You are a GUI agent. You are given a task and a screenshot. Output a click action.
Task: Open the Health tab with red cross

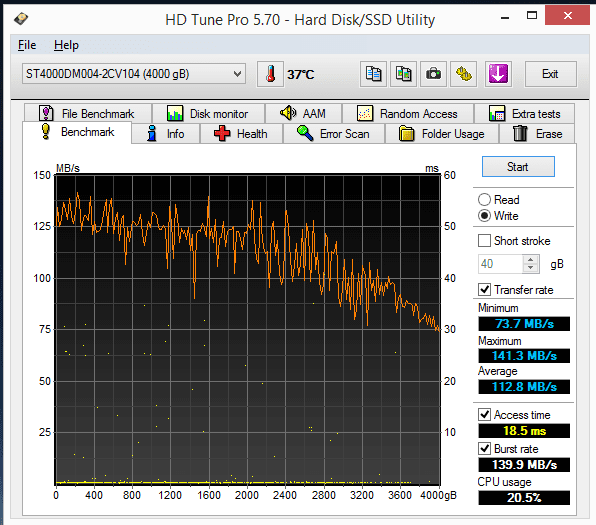click(241, 134)
